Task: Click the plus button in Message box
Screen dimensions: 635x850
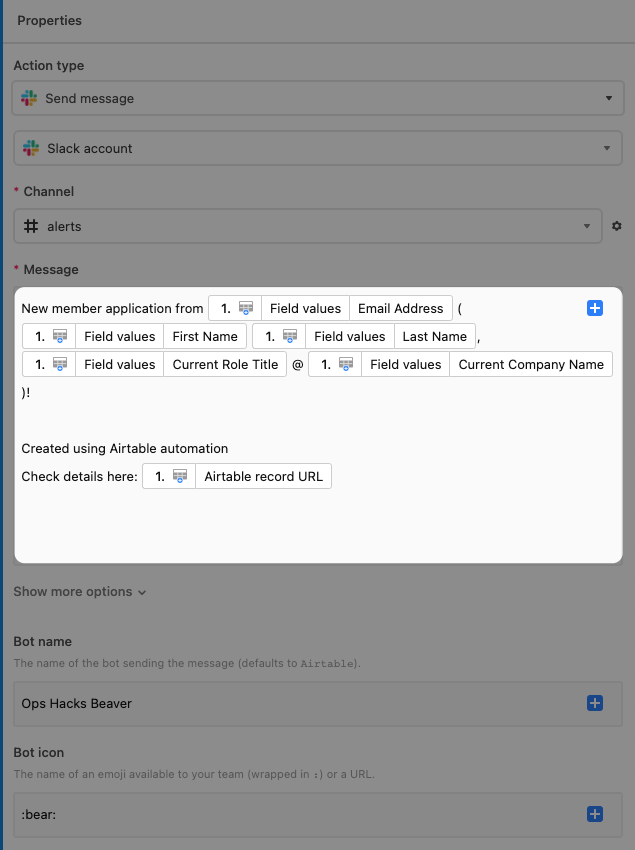Action: coord(595,308)
